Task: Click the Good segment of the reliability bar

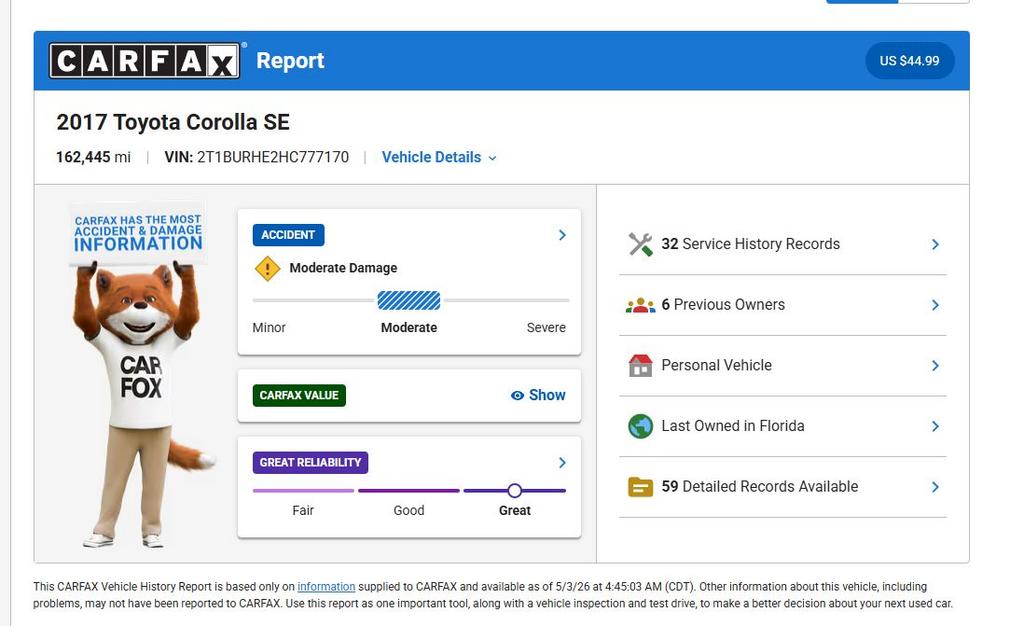Action: point(409,490)
